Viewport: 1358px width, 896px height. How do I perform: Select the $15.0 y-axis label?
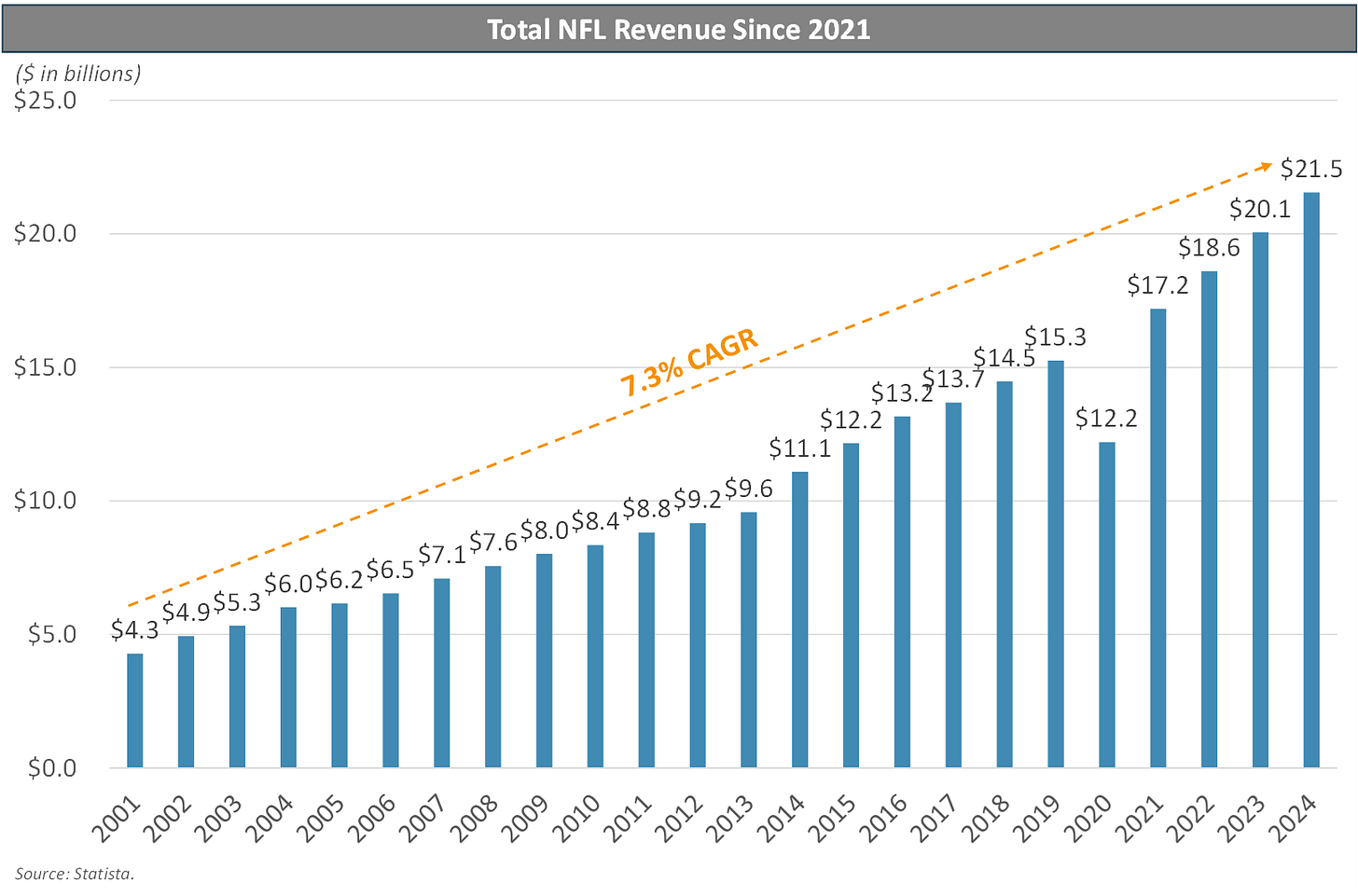tap(45, 367)
